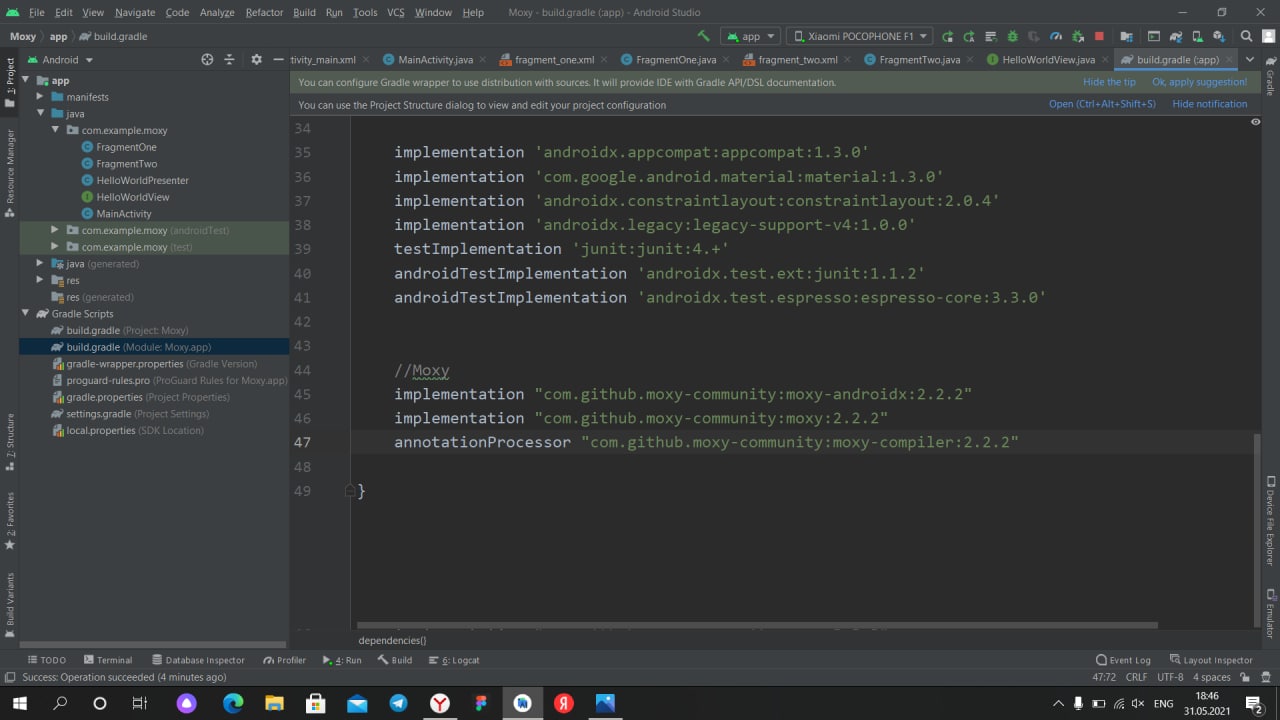Click the Search Everywhere magnifier icon
The image size is (1280, 720).
coord(1246,36)
